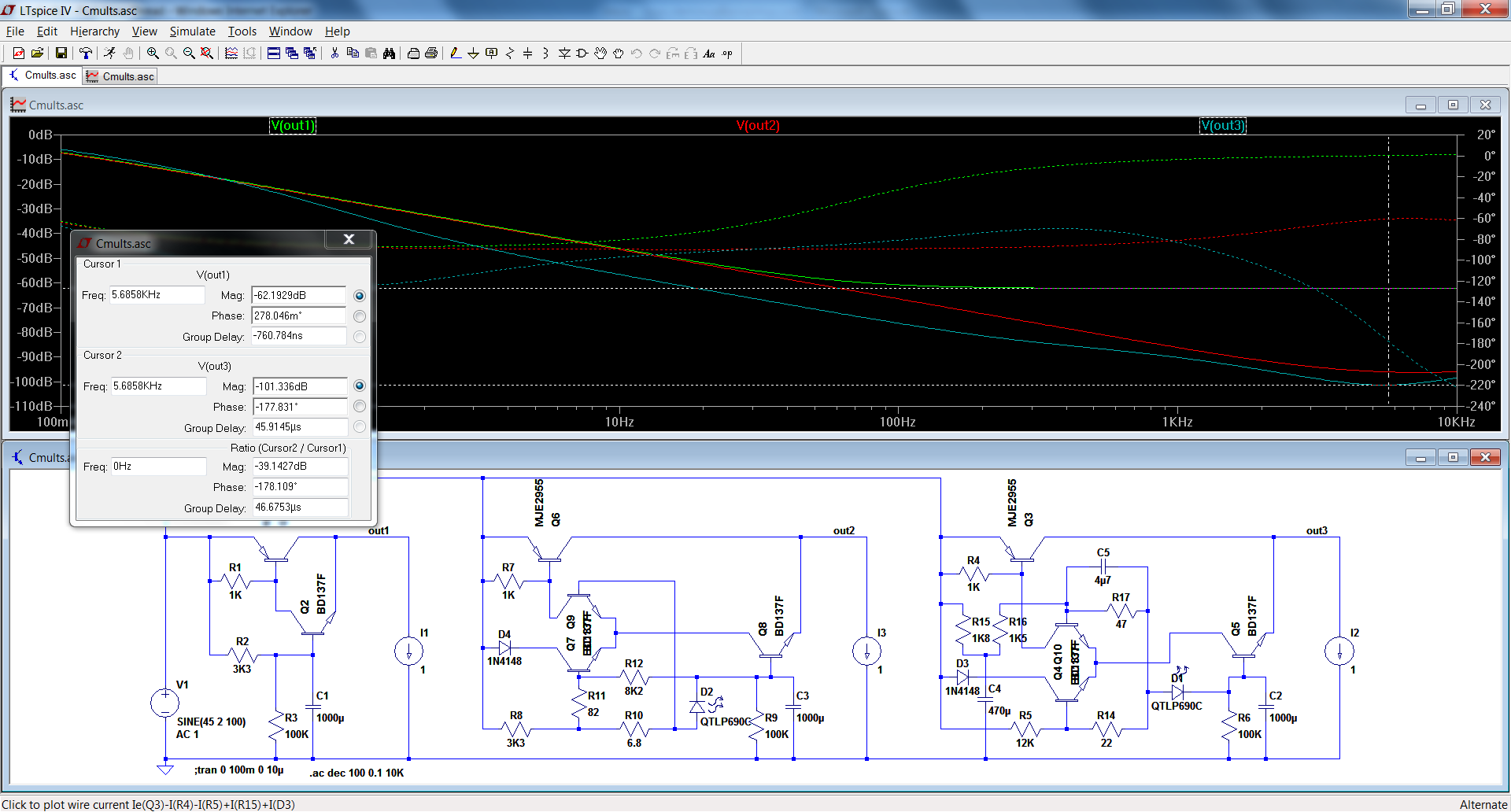Switch to the schematic Cmults.asc tab

(x=43, y=76)
